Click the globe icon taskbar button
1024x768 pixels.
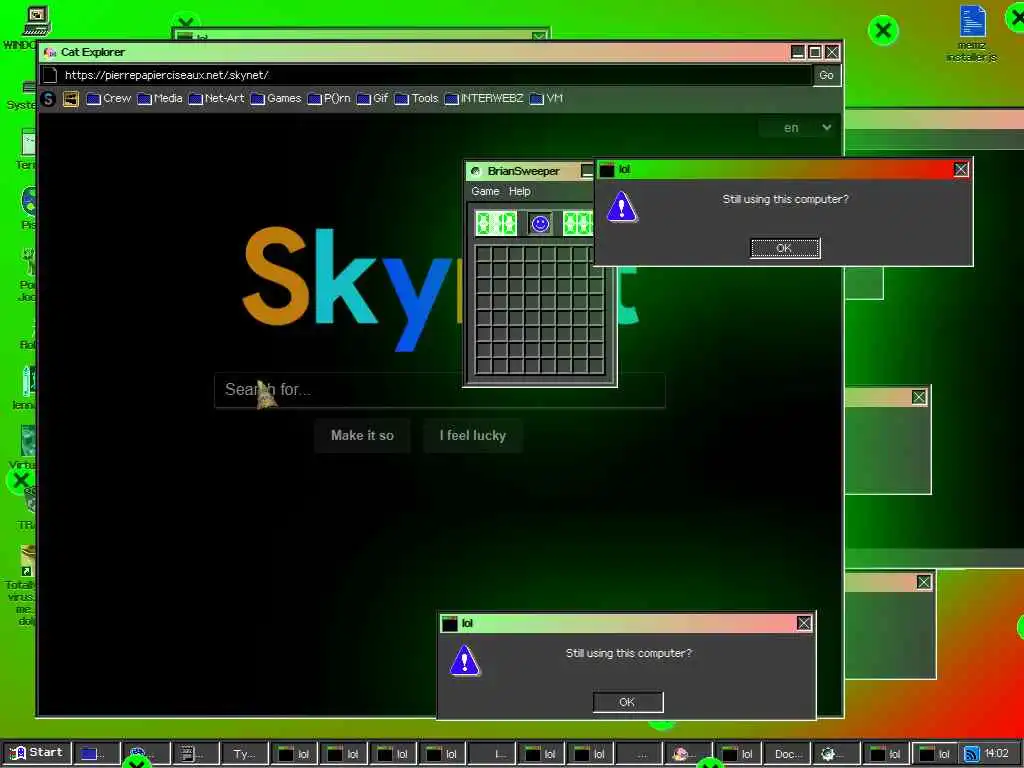coord(146,754)
